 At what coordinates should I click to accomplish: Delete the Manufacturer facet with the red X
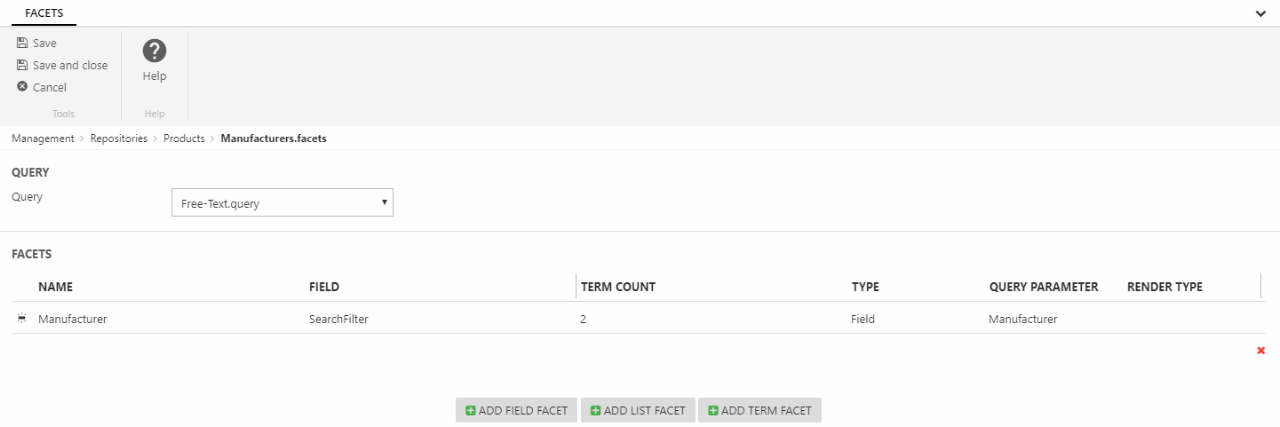[1260, 350]
